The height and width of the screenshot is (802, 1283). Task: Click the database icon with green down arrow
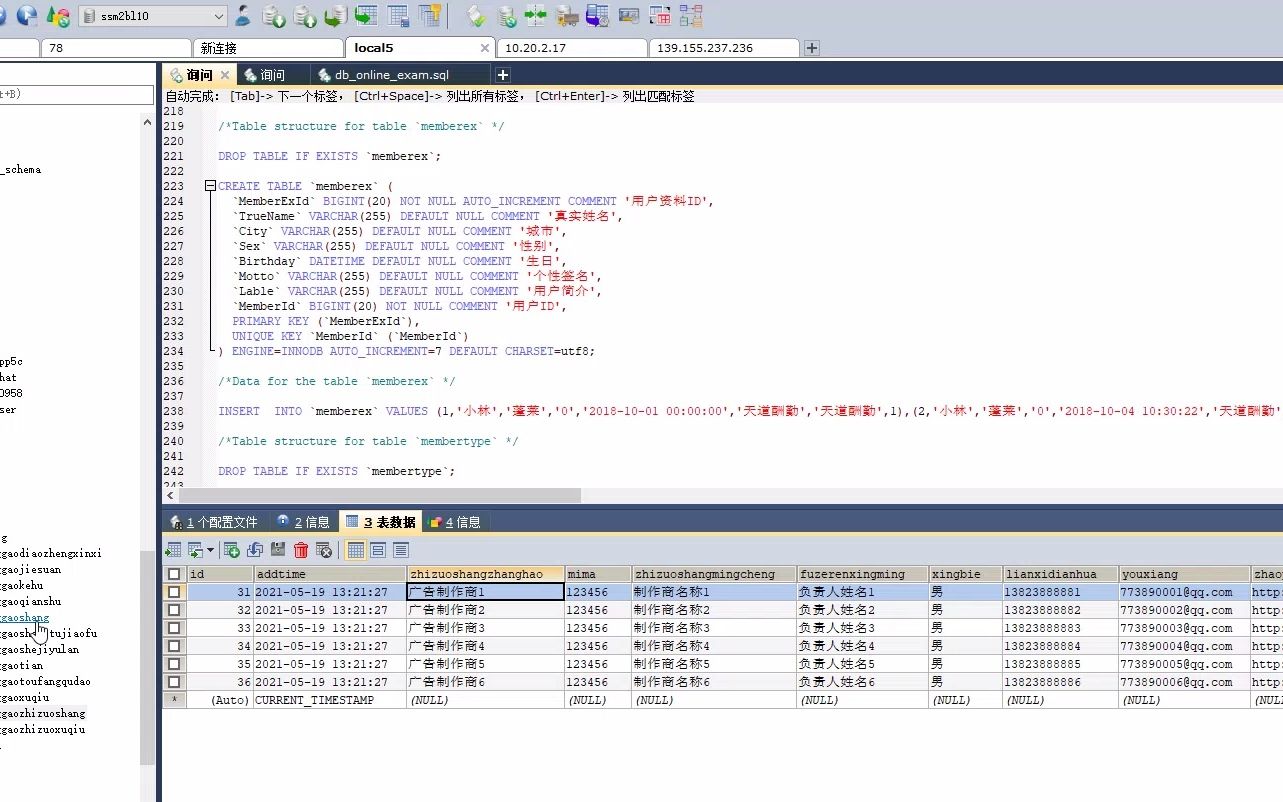pos(273,16)
